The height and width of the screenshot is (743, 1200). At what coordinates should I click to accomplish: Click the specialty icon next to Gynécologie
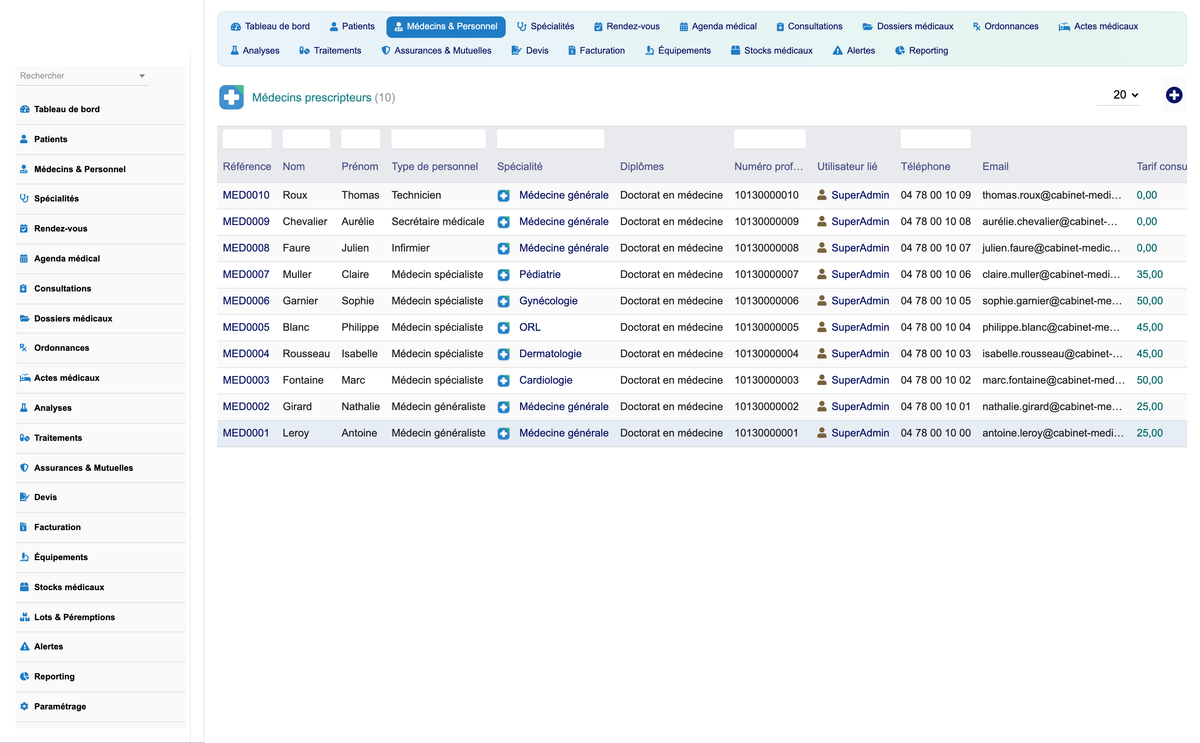pos(504,301)
